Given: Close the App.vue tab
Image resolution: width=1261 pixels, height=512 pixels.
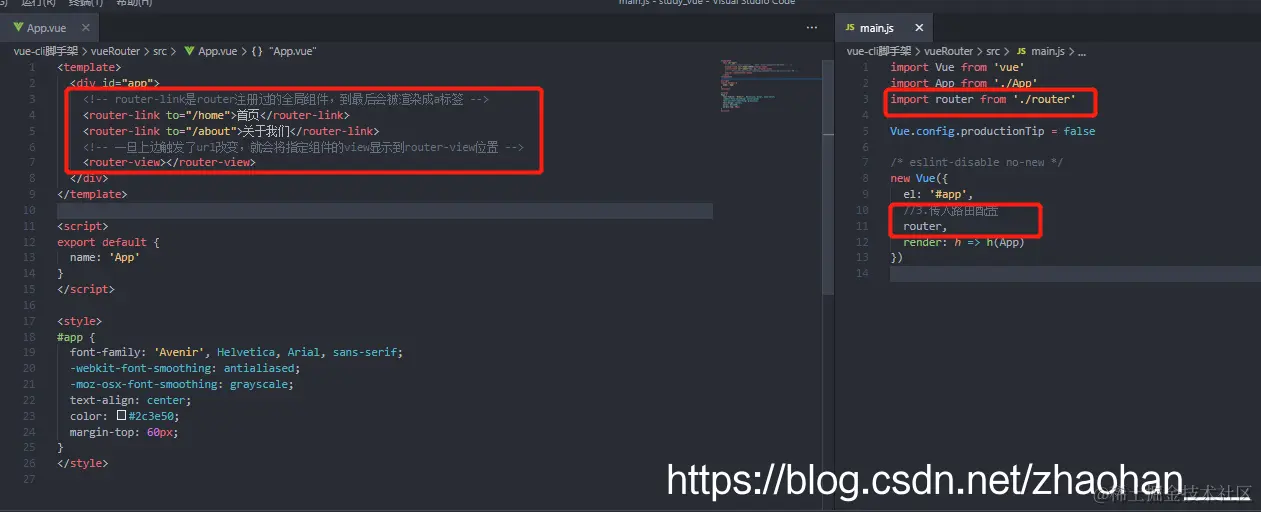Looking at the screenshot, I should pyautogui.click(x=85, y=28).
